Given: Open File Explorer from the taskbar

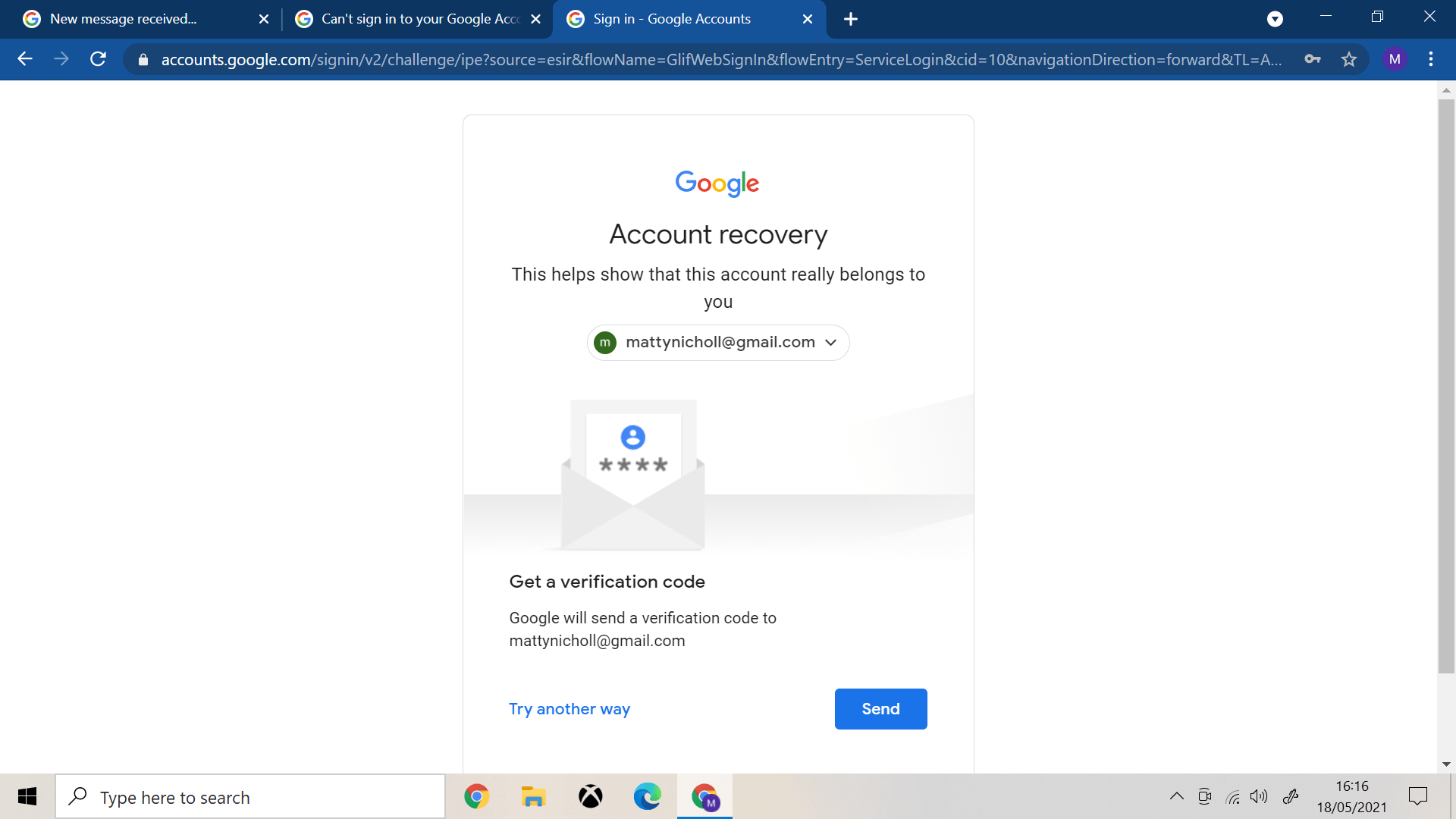Looking at the screenshot, I should point(533,796).
